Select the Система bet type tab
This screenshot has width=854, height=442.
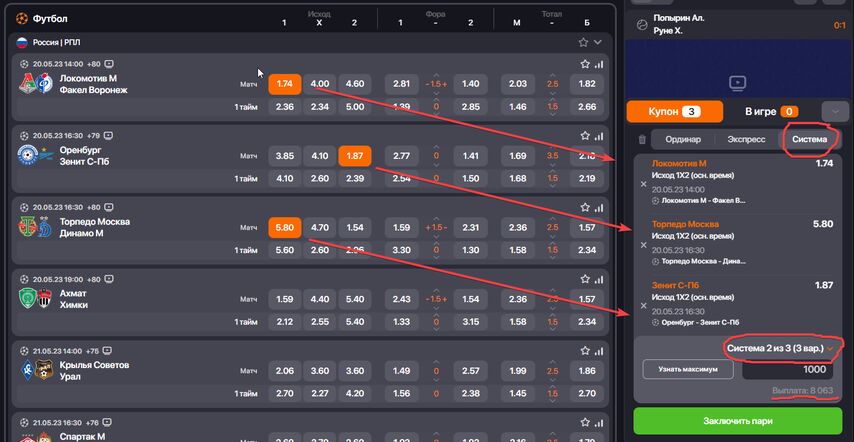(x=809, y=139)
